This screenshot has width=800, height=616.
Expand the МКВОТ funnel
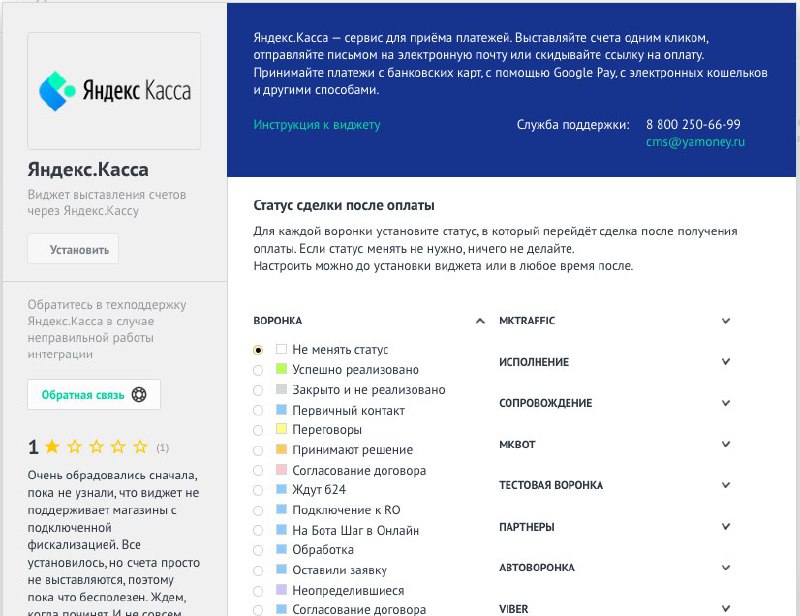click(x=726, y=444)
